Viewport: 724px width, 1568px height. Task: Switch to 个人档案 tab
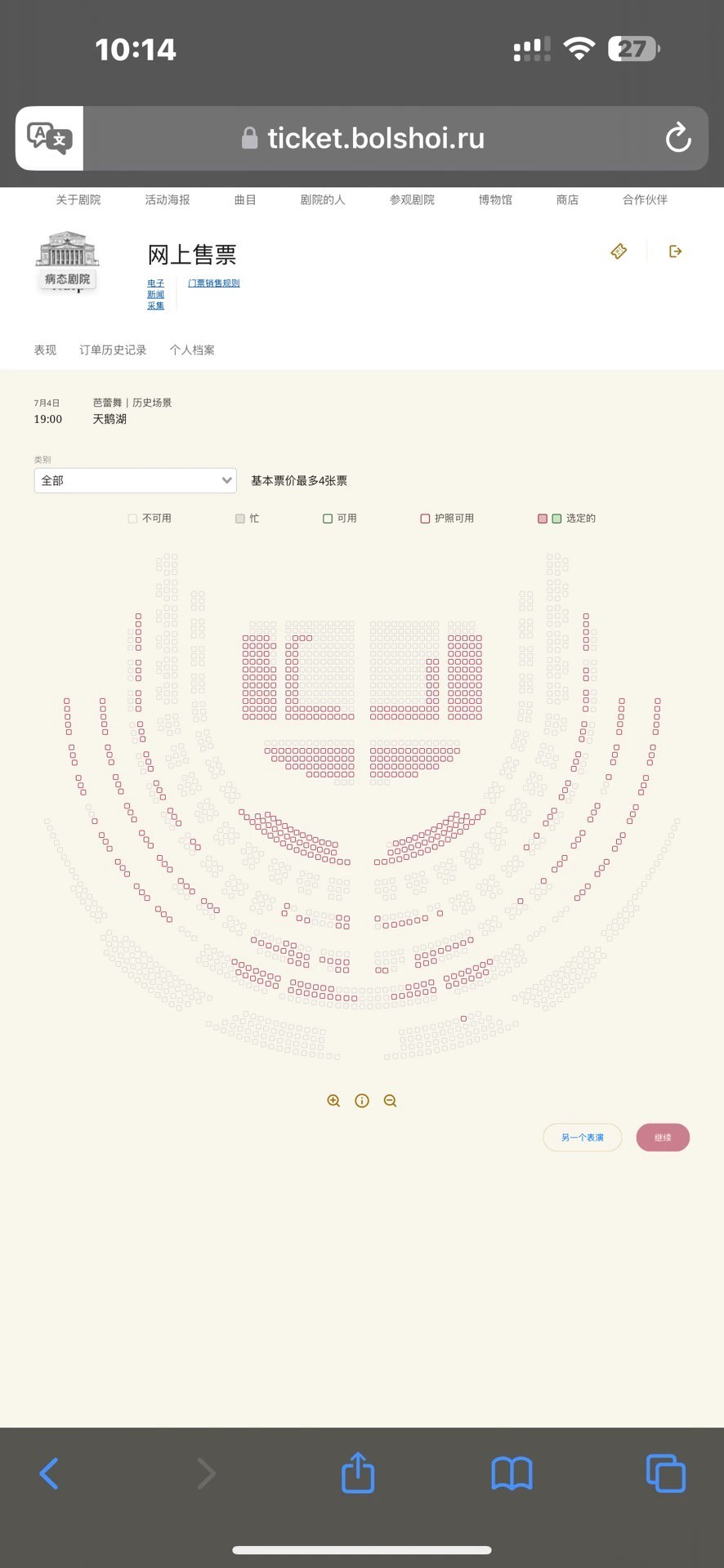click(x=192, y=350)
